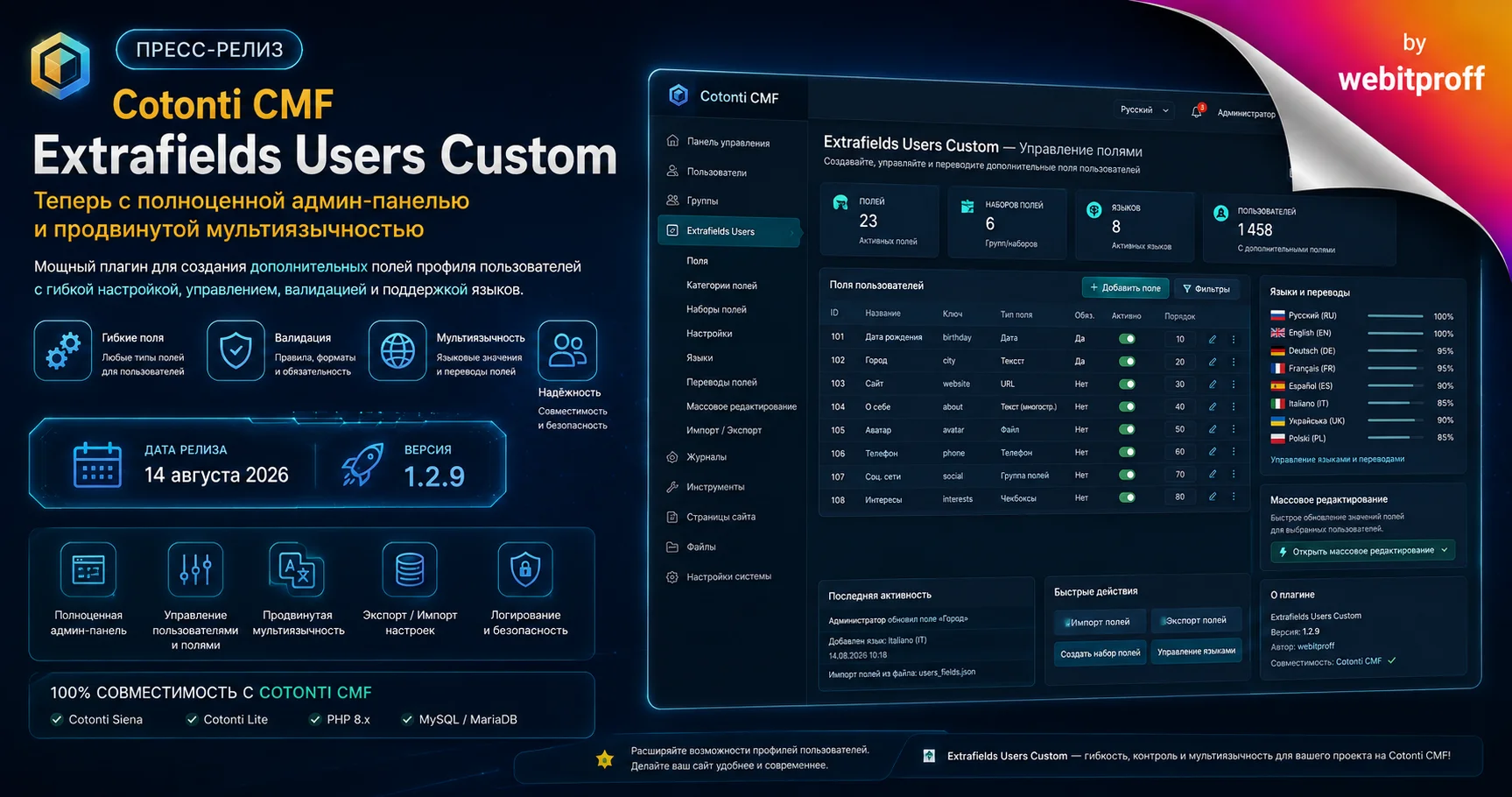This screenshot has width=1512, height=797.
Task: Click the order field 80 for Интересы
Action: [x=1180, y=497]
